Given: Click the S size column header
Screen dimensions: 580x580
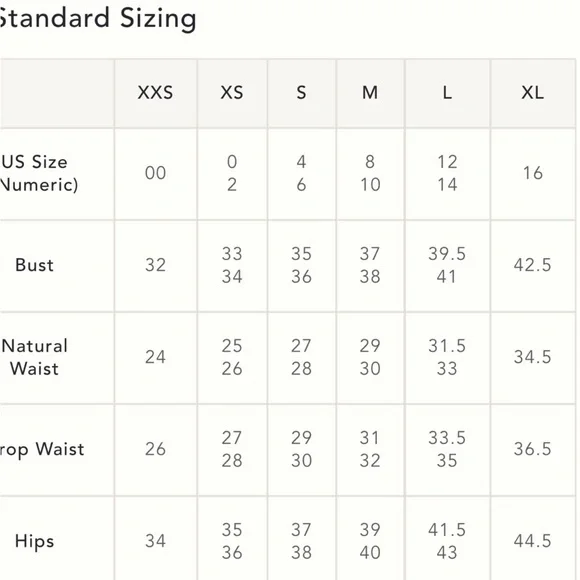Looking at the screenshot, I should 301,92.
